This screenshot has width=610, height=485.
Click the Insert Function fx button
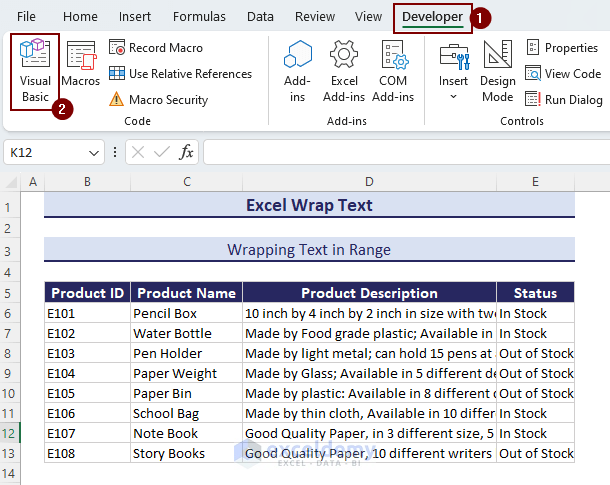pos(187,153)
